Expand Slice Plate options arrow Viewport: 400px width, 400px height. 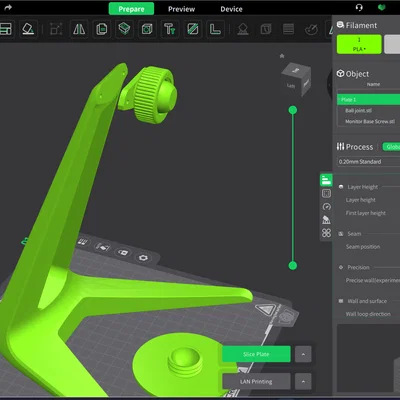pos(303,354)
